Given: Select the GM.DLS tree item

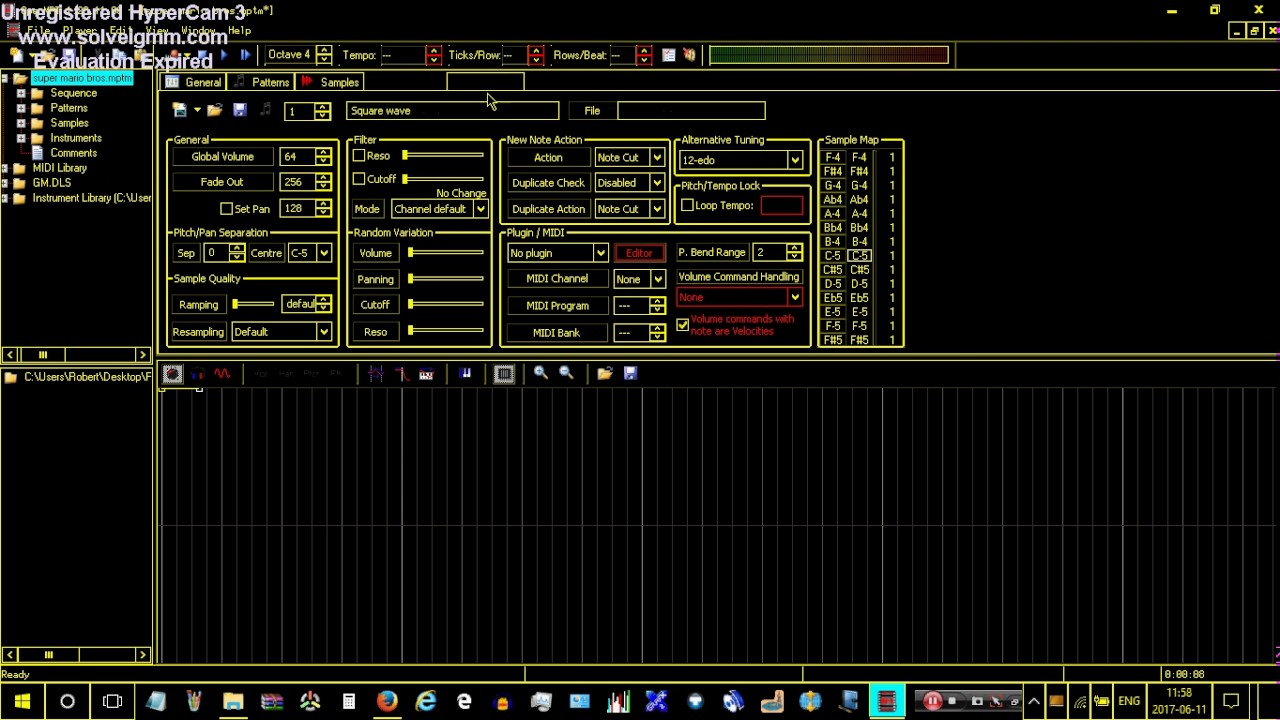Looking at the screenshot, I should (52, 183).
